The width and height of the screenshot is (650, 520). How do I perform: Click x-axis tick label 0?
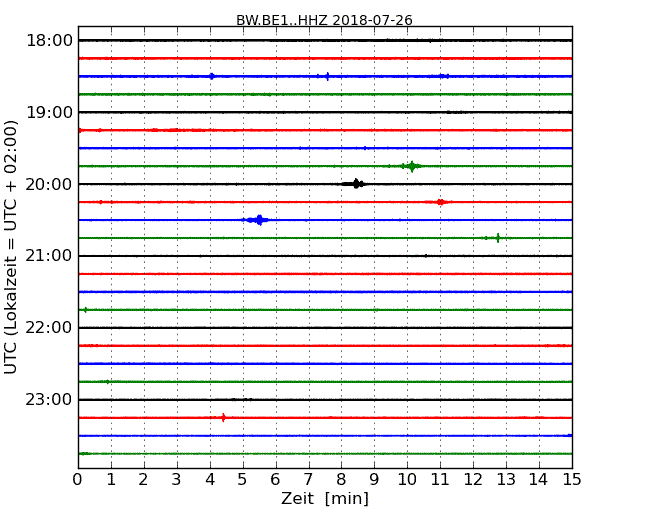tap(78, 480)
